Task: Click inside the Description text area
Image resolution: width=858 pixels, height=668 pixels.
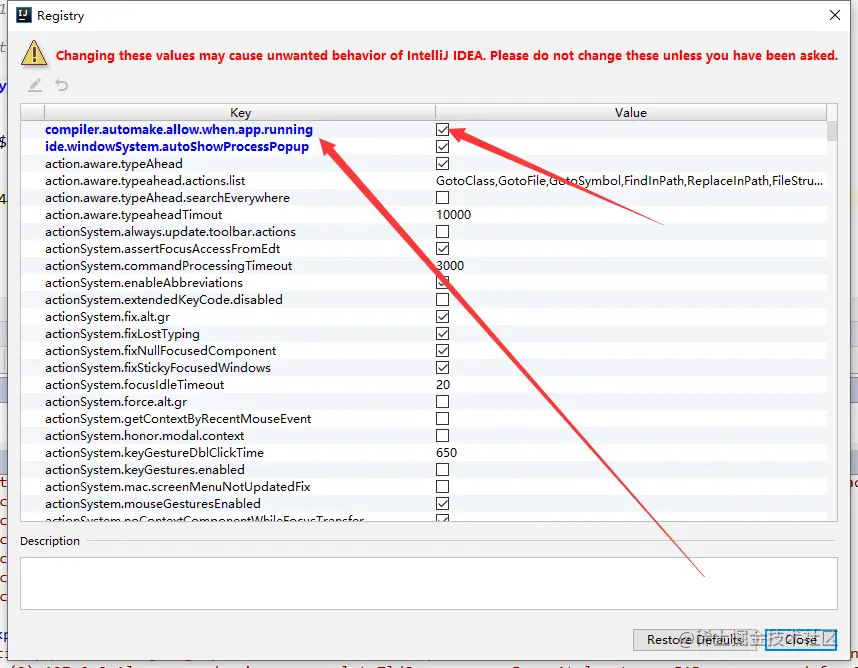Action: [428, 583]
